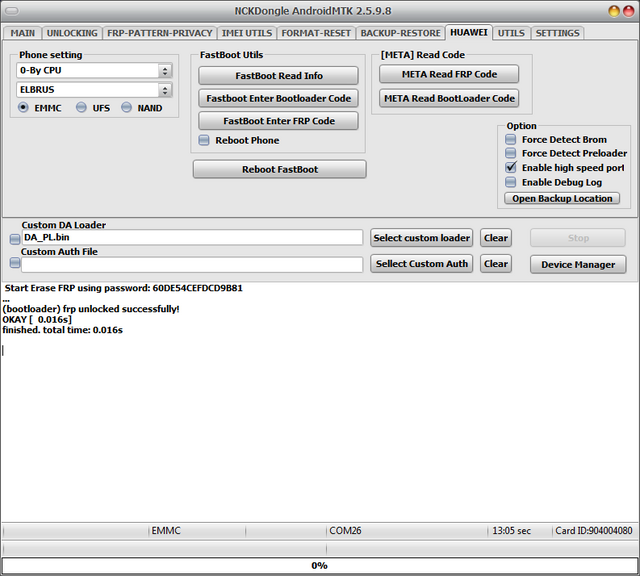Click the title bar pill button
640x576 pixels.
tap(12, 11)
